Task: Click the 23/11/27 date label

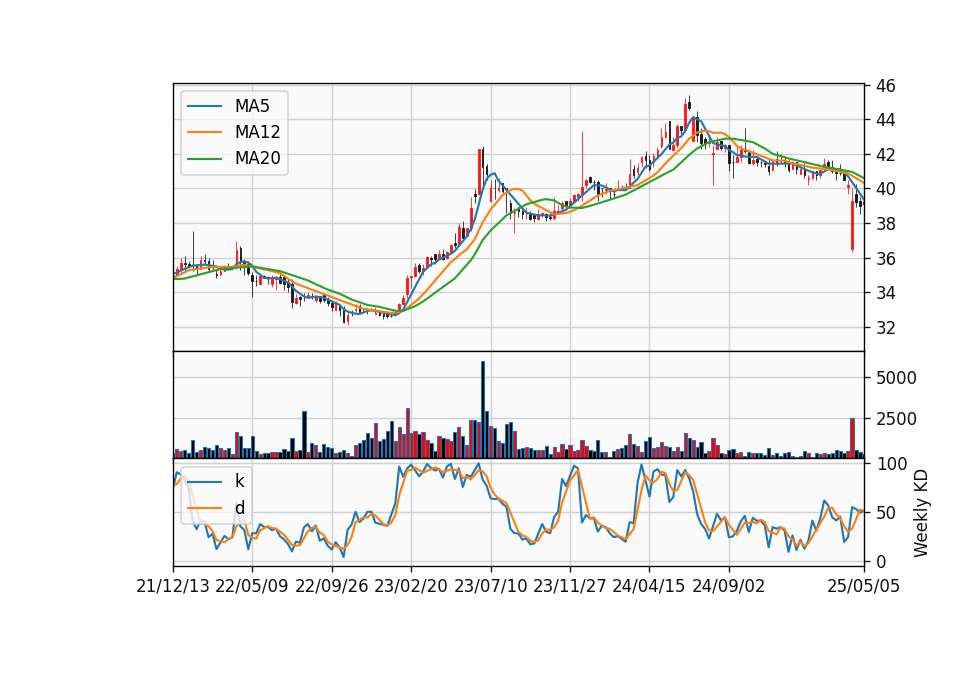Action: click(569, 586)
